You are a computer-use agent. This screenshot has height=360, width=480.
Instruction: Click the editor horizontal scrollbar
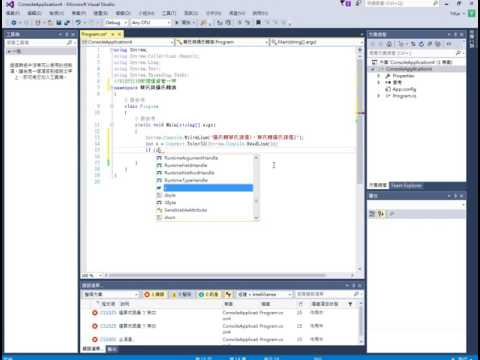tap(228, 275)
